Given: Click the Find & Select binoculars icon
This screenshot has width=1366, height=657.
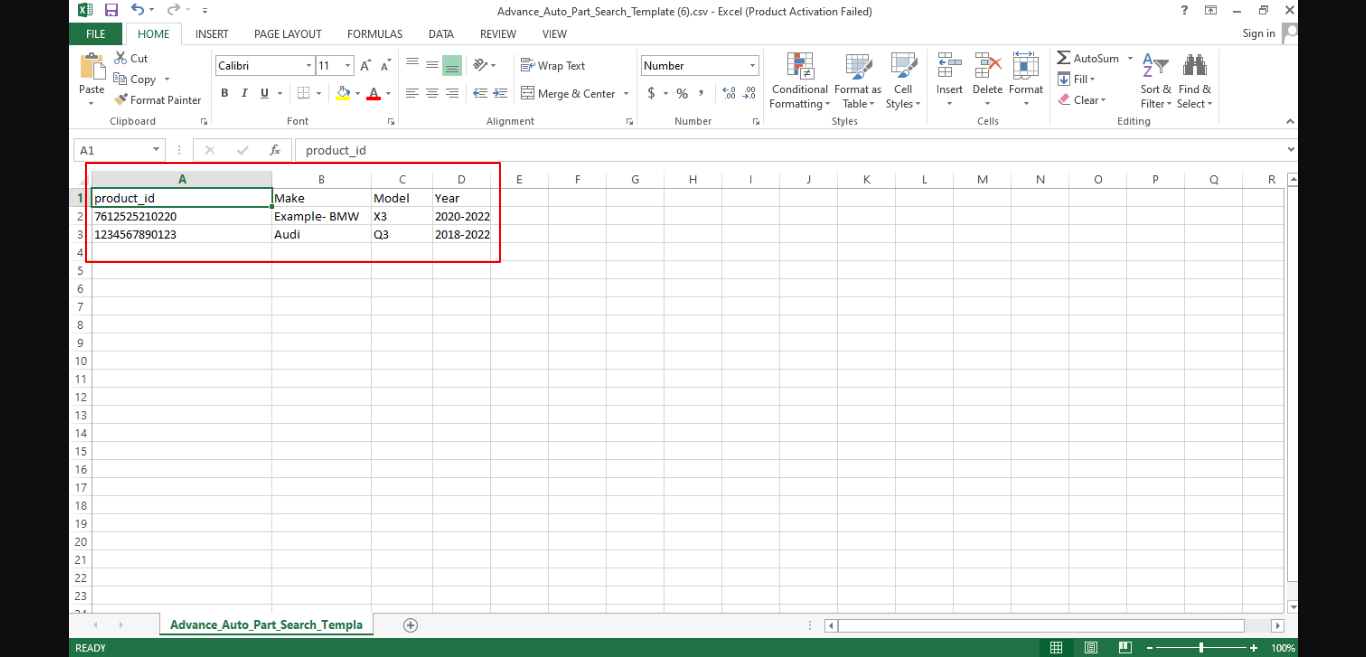Looking at the screenshot, I should click(1194, 66).
